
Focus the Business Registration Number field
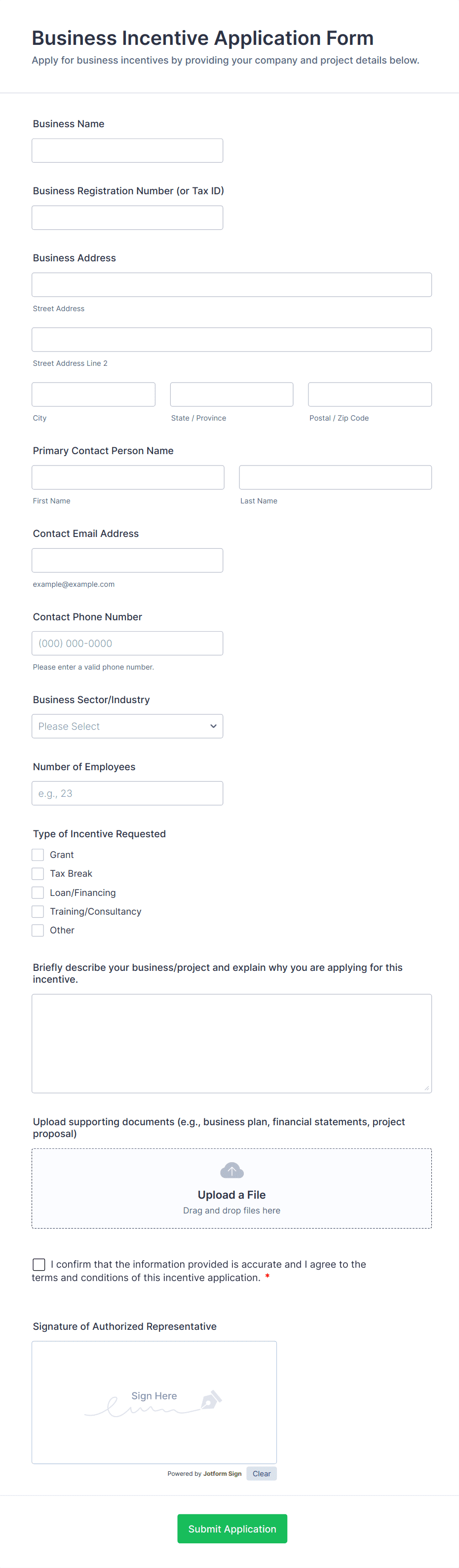click(127, 217)
